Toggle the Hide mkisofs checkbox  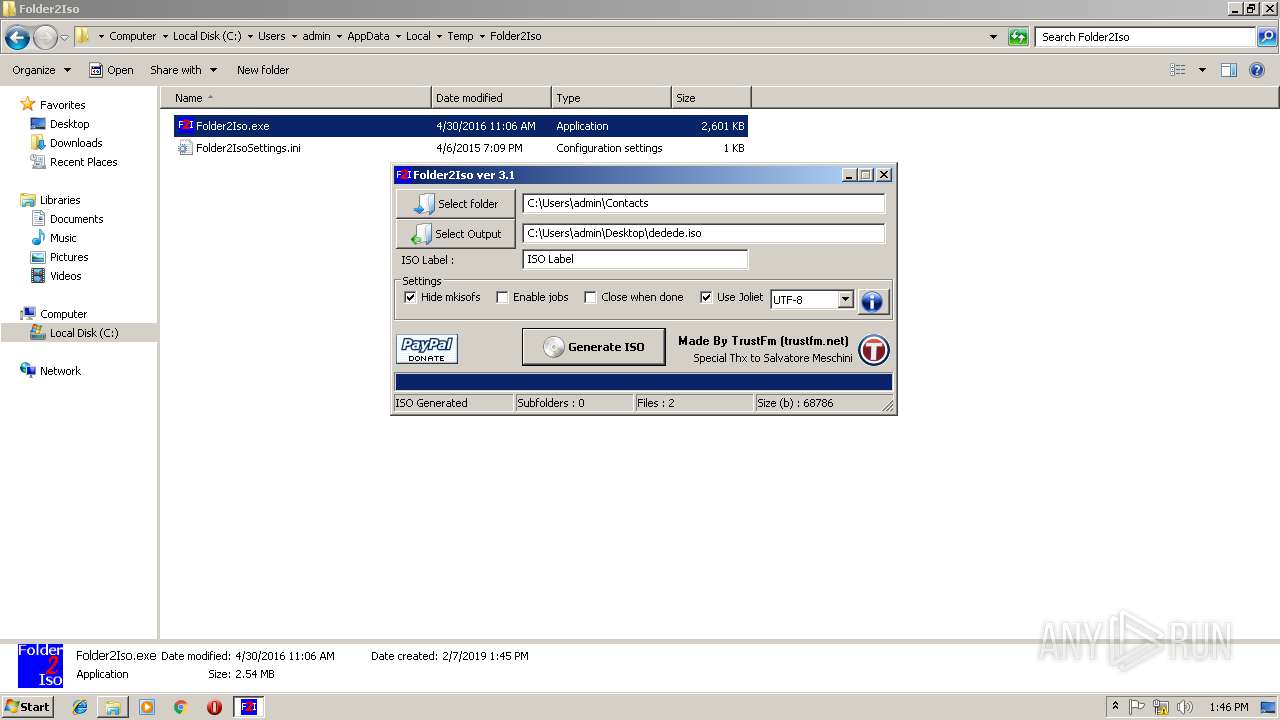(410, 297)
